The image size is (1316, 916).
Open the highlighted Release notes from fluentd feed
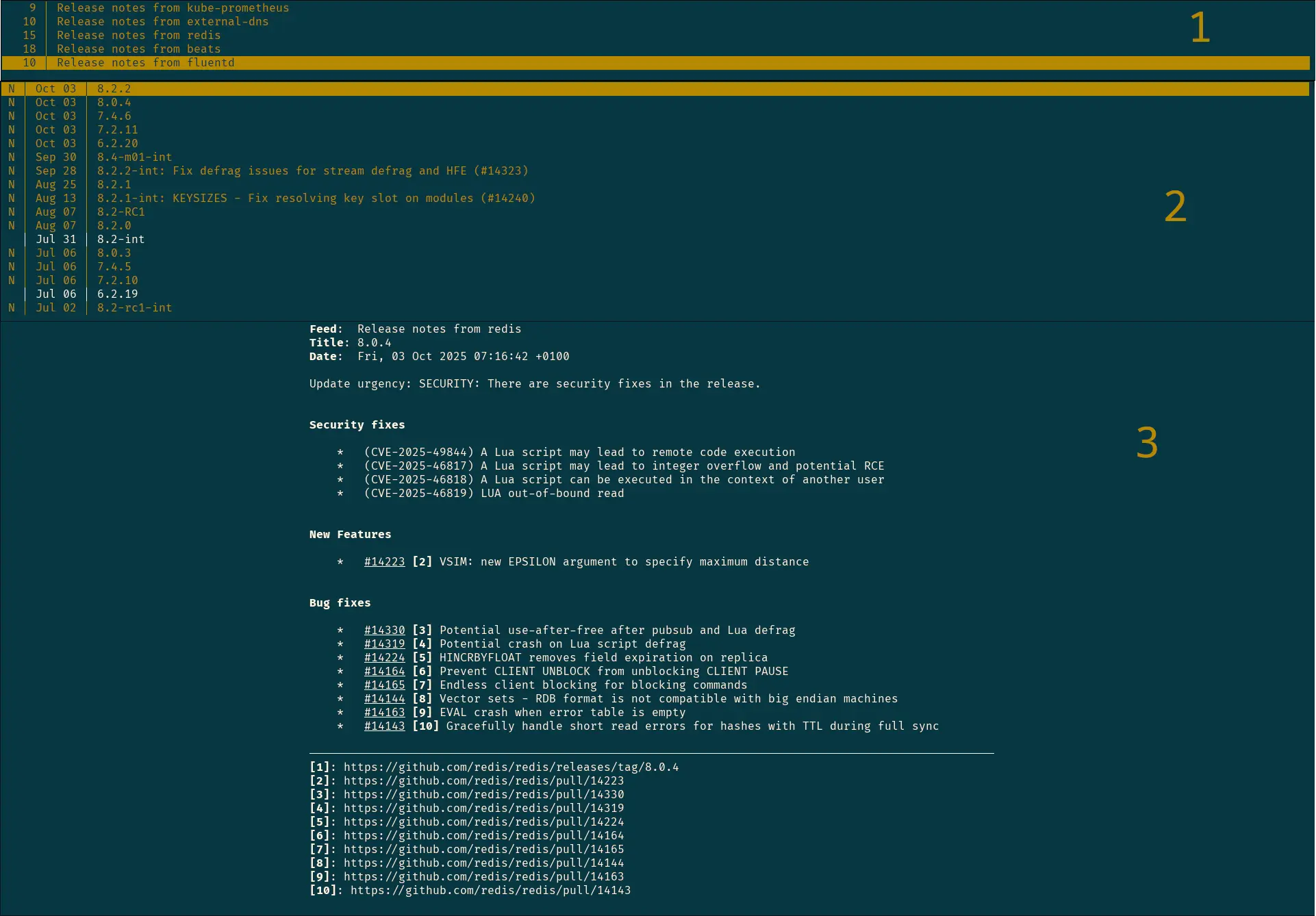pyautogui.click(x=147, y=62)
